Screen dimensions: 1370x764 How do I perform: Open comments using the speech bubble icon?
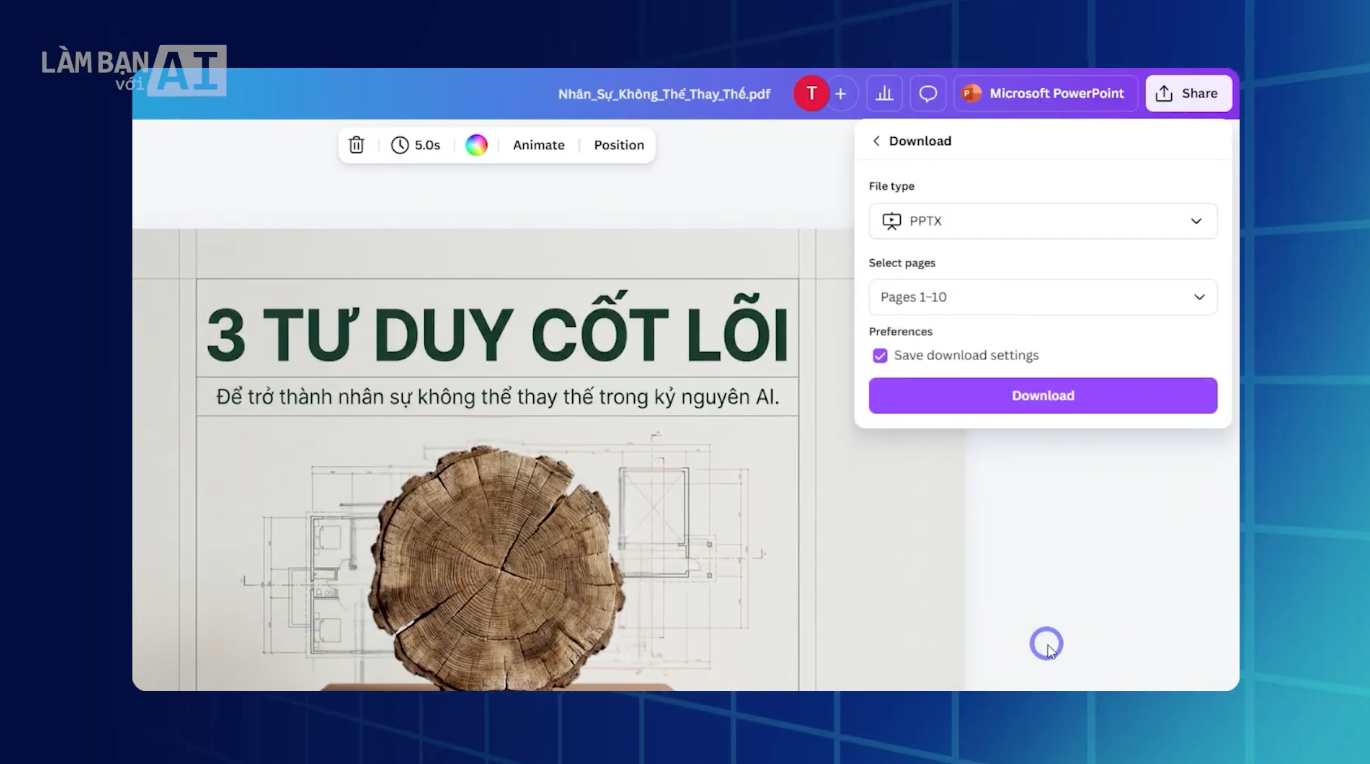(927, 93)
